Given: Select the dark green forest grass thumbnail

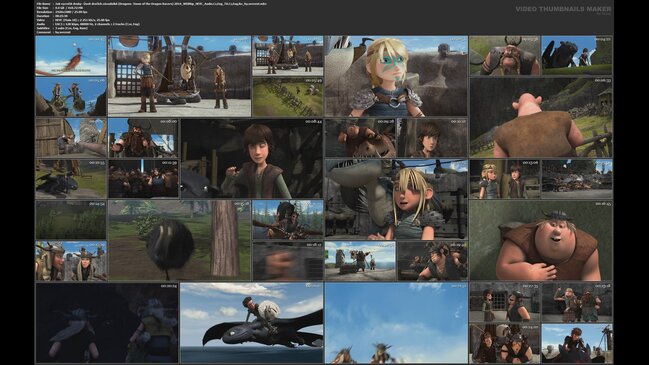Looking at the screenshot, I should coord(71,220).
